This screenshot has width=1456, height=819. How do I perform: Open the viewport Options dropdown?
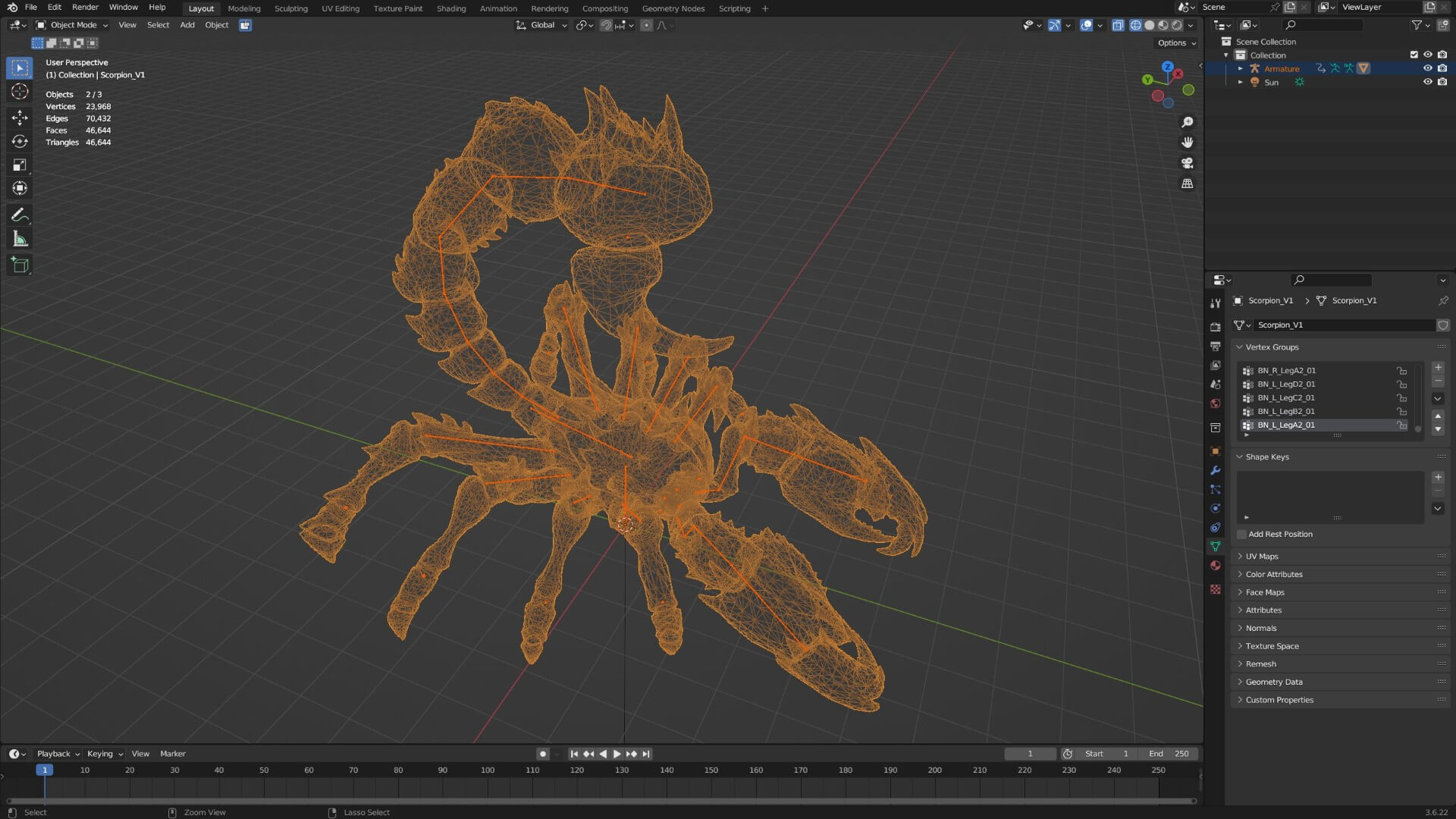coord(1176,43)
